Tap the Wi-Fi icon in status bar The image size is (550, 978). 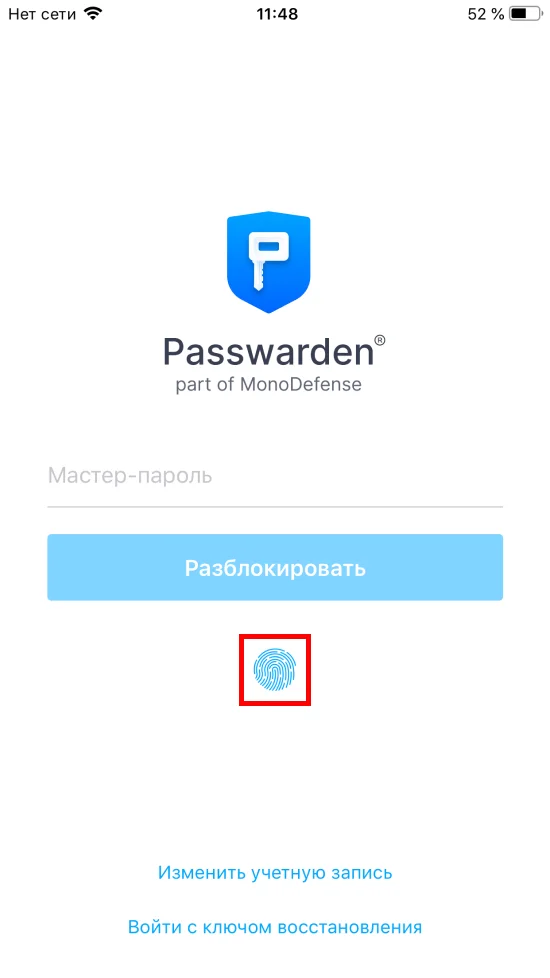94,13
